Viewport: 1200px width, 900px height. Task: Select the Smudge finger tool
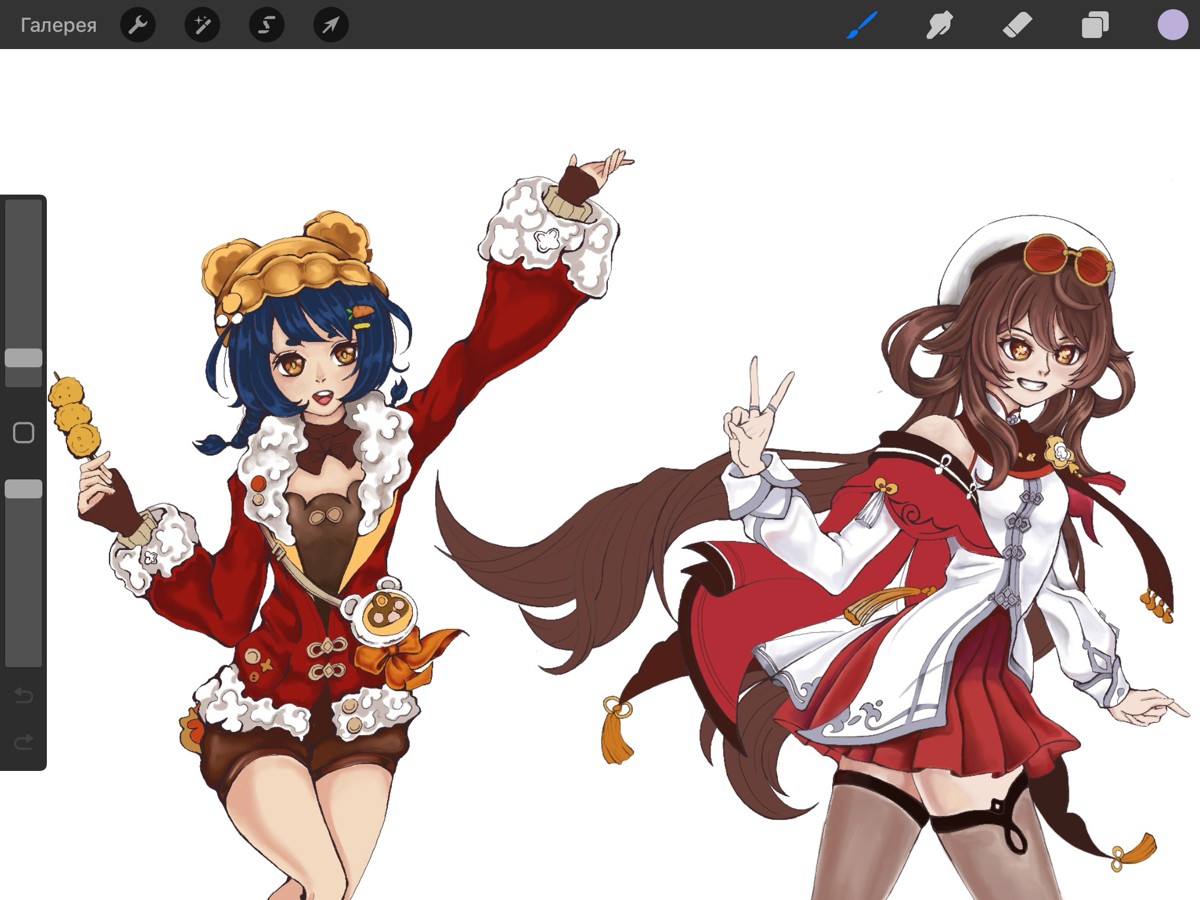click(x=938, y=25)
